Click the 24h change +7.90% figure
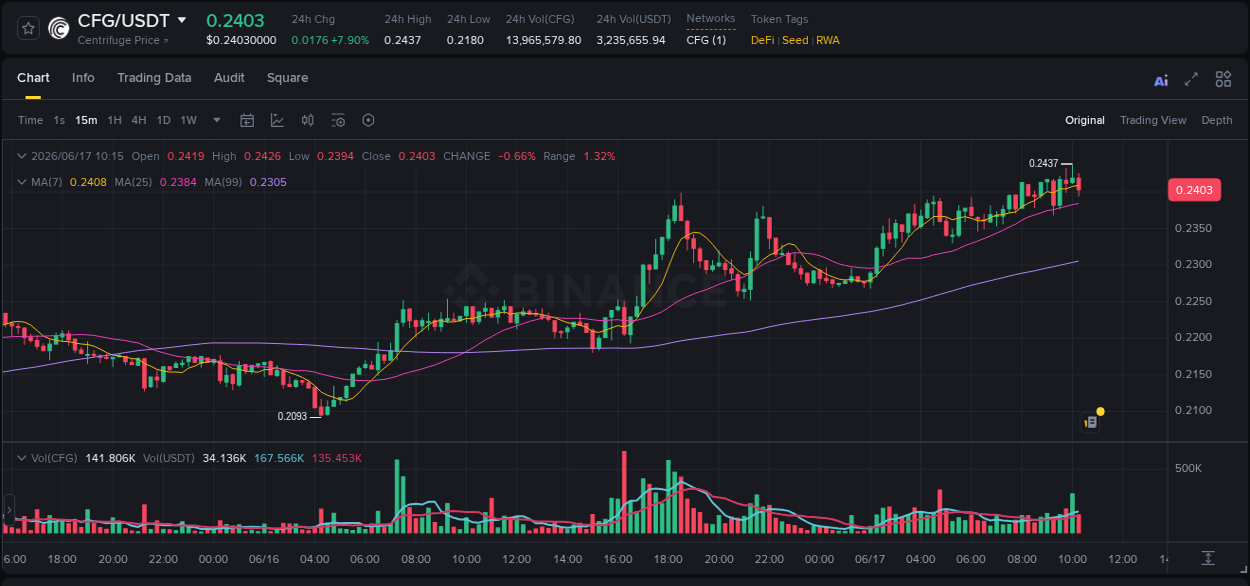 pos(348,40)
